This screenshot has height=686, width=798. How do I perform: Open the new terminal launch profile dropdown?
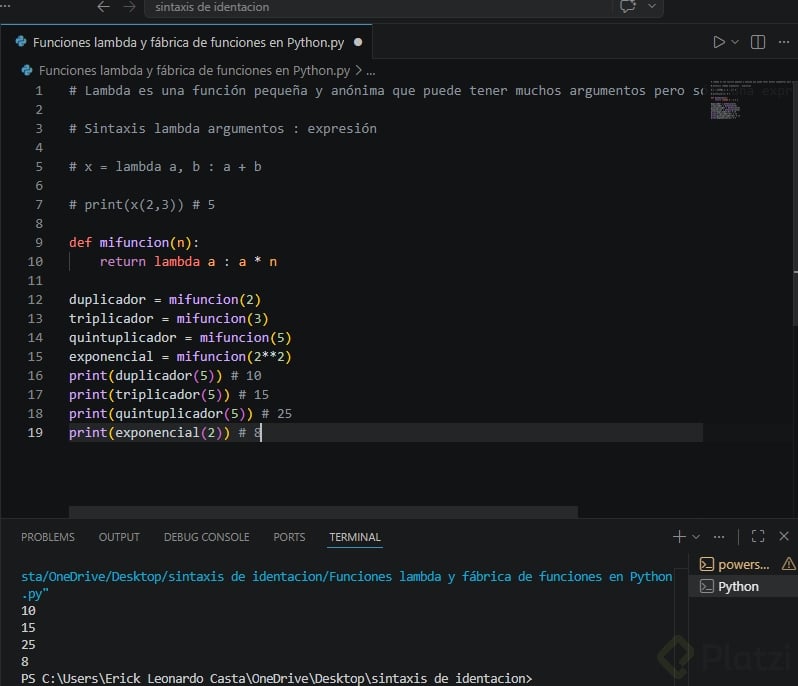696,537
